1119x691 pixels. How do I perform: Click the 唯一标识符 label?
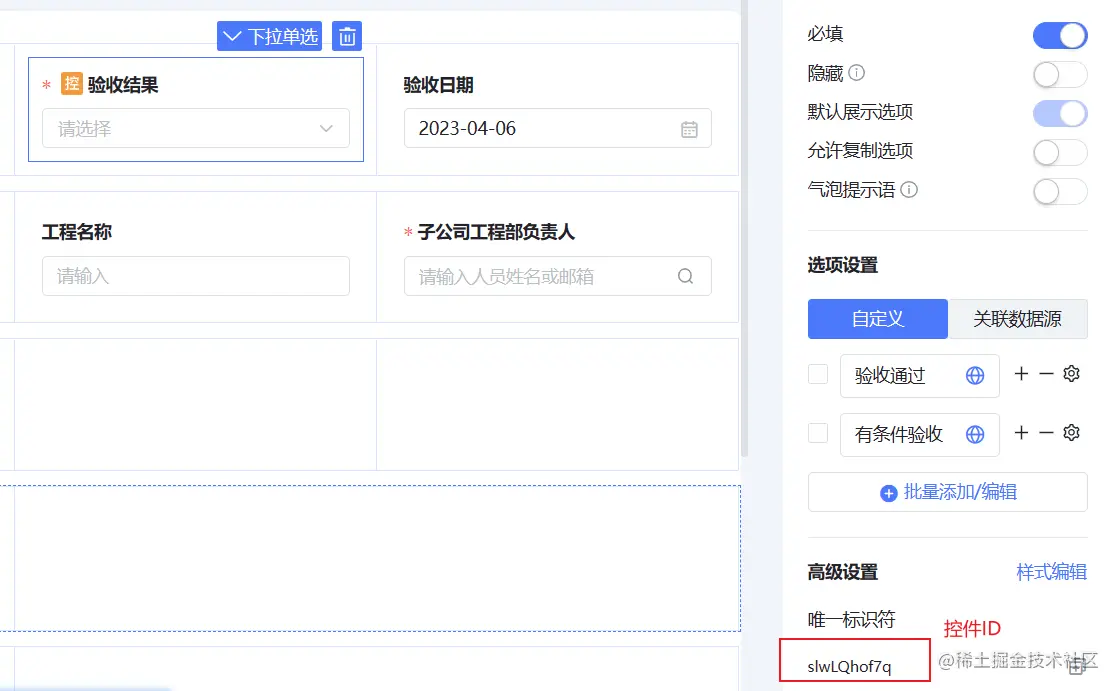(x=851, y=620)
